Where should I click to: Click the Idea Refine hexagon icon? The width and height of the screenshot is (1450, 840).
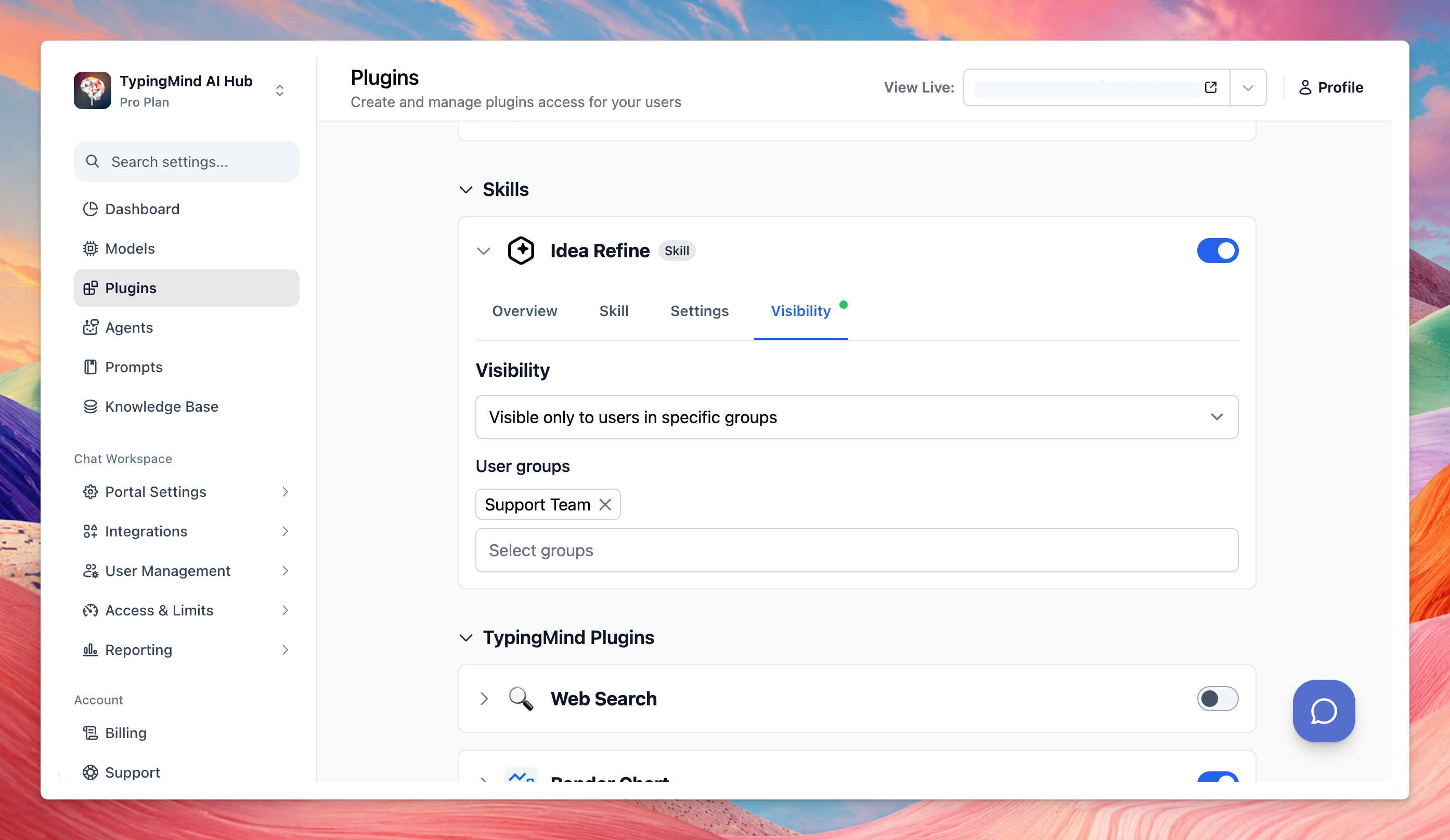pyautogui.click(x=521, y=251)
